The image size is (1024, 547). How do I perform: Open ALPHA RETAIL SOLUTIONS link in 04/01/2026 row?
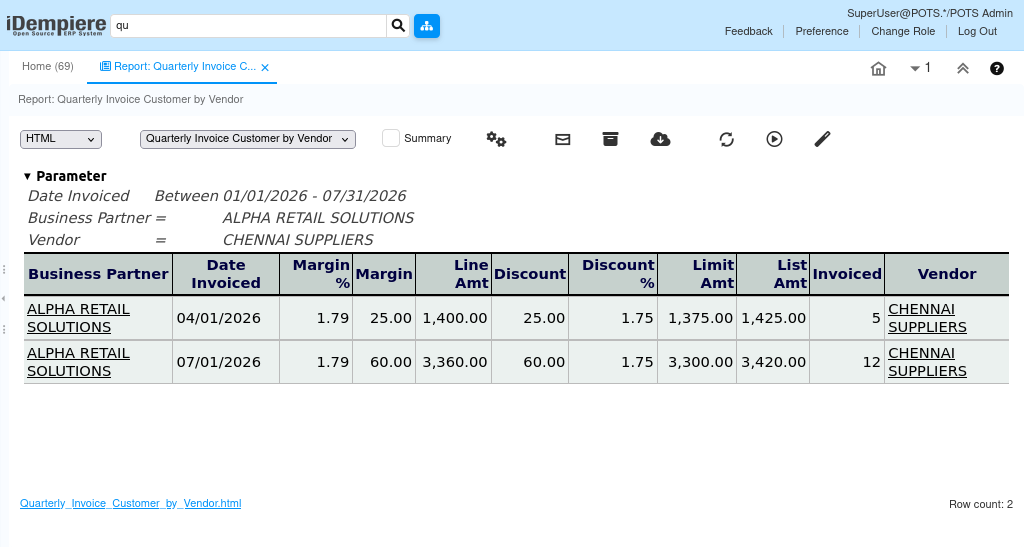[x=78, y=318]
